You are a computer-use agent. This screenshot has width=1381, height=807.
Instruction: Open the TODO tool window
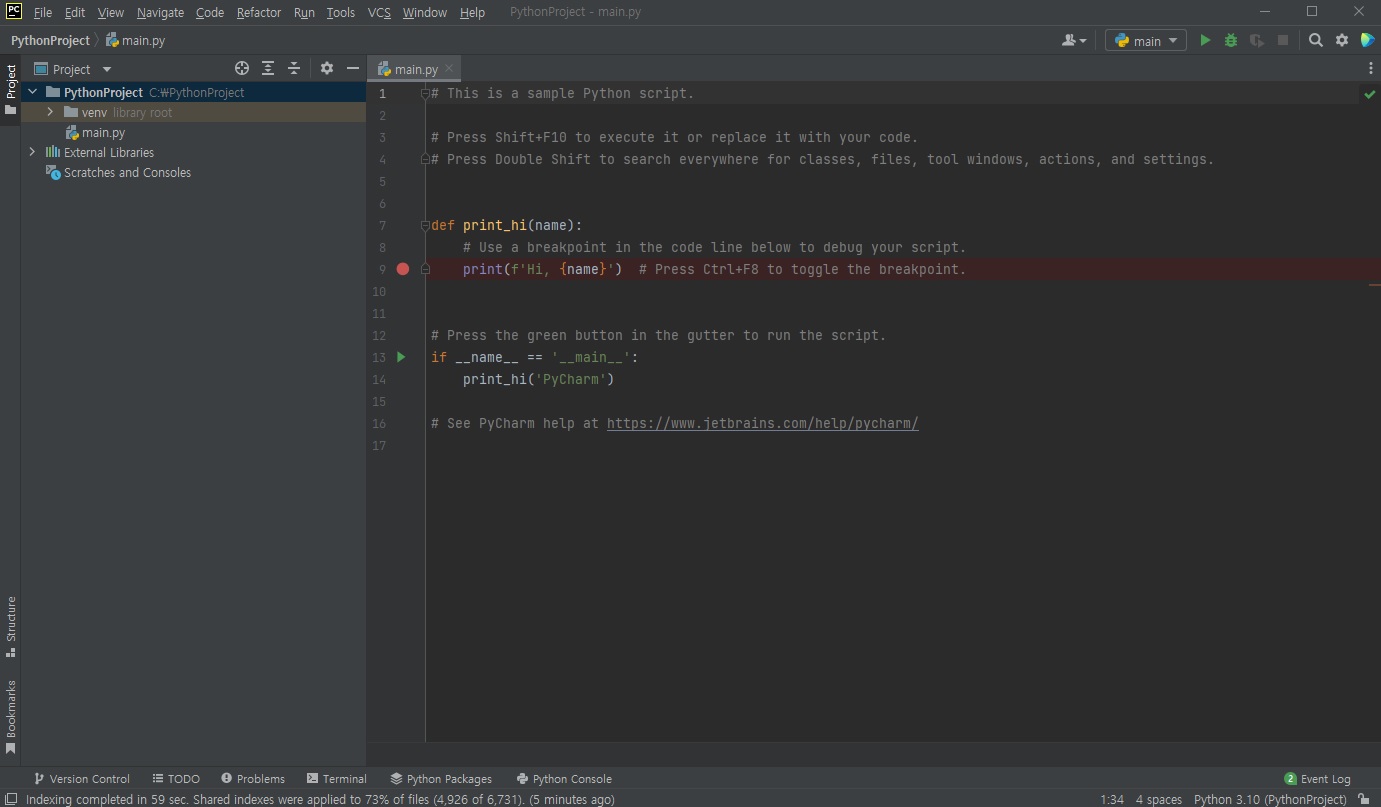coord(176,779)
